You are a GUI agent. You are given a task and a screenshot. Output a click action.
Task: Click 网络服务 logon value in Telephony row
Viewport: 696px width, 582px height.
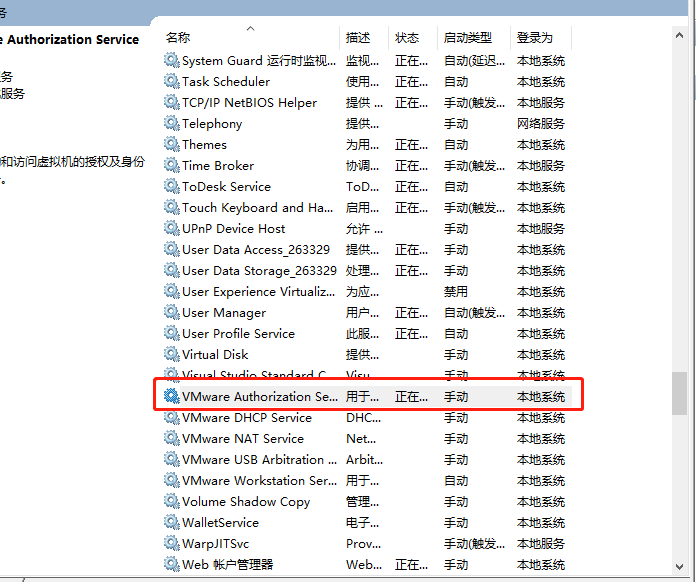point(541,123)
